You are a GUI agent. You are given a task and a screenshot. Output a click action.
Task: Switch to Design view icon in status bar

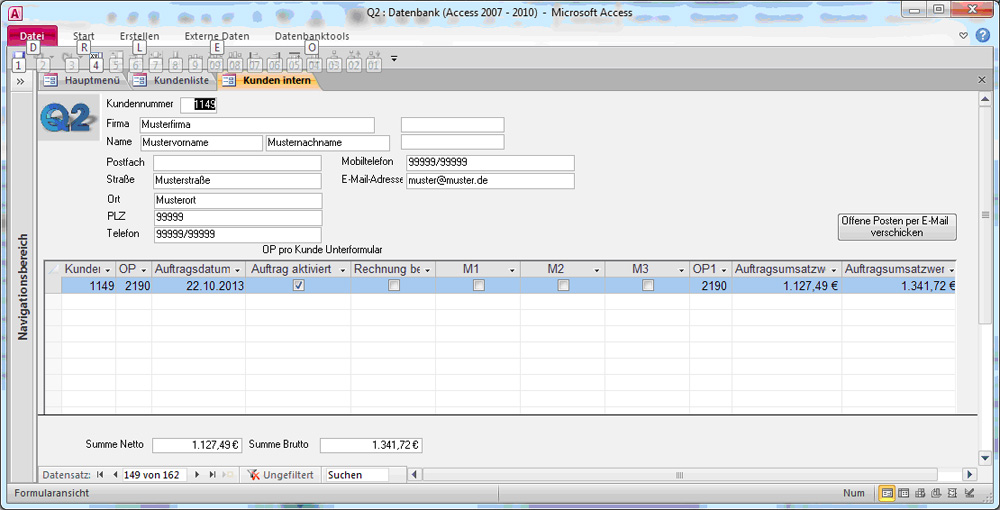[x=969, y=493]
